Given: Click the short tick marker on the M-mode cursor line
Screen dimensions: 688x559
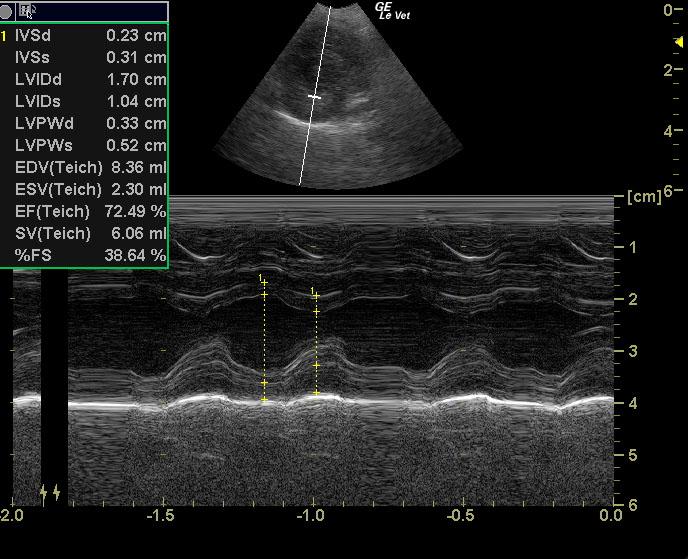Looking at the screenshot, I should (315, 97).
